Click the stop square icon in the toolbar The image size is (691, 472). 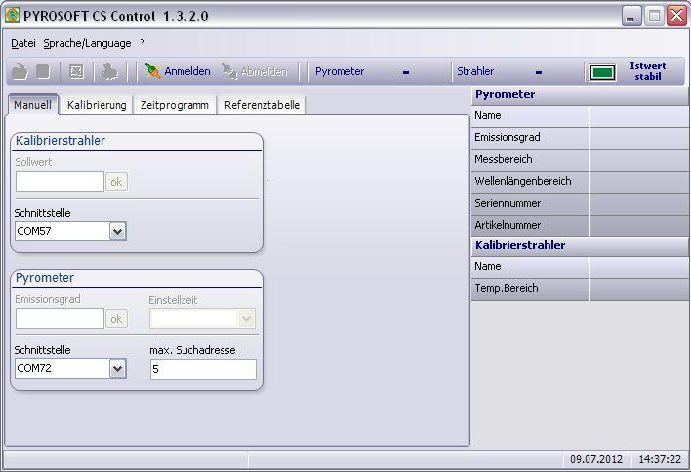[x=43, y=72]
